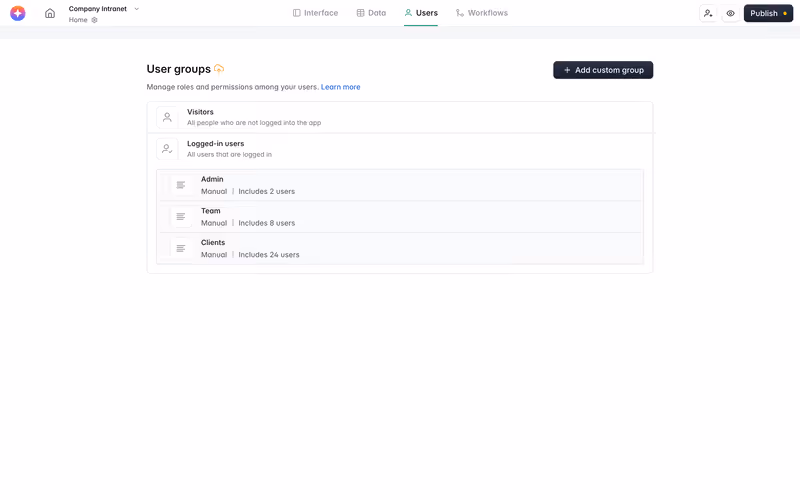Image resolution: width=800 pixels, height=500 pixels.
Task: Click the cloud sync icon beside User groups
Action: (x=219, y=68)
